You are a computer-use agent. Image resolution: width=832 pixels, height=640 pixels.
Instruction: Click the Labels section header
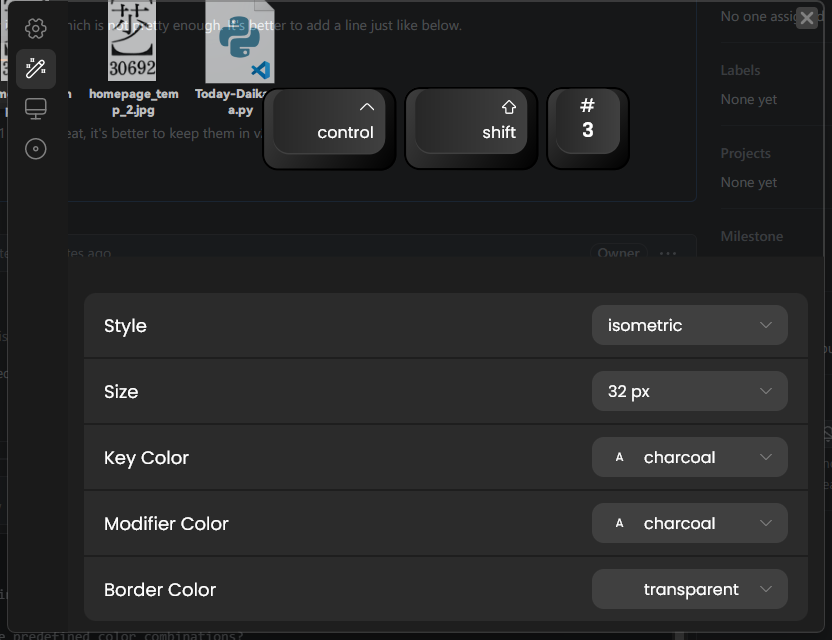[x=740, y=70]
